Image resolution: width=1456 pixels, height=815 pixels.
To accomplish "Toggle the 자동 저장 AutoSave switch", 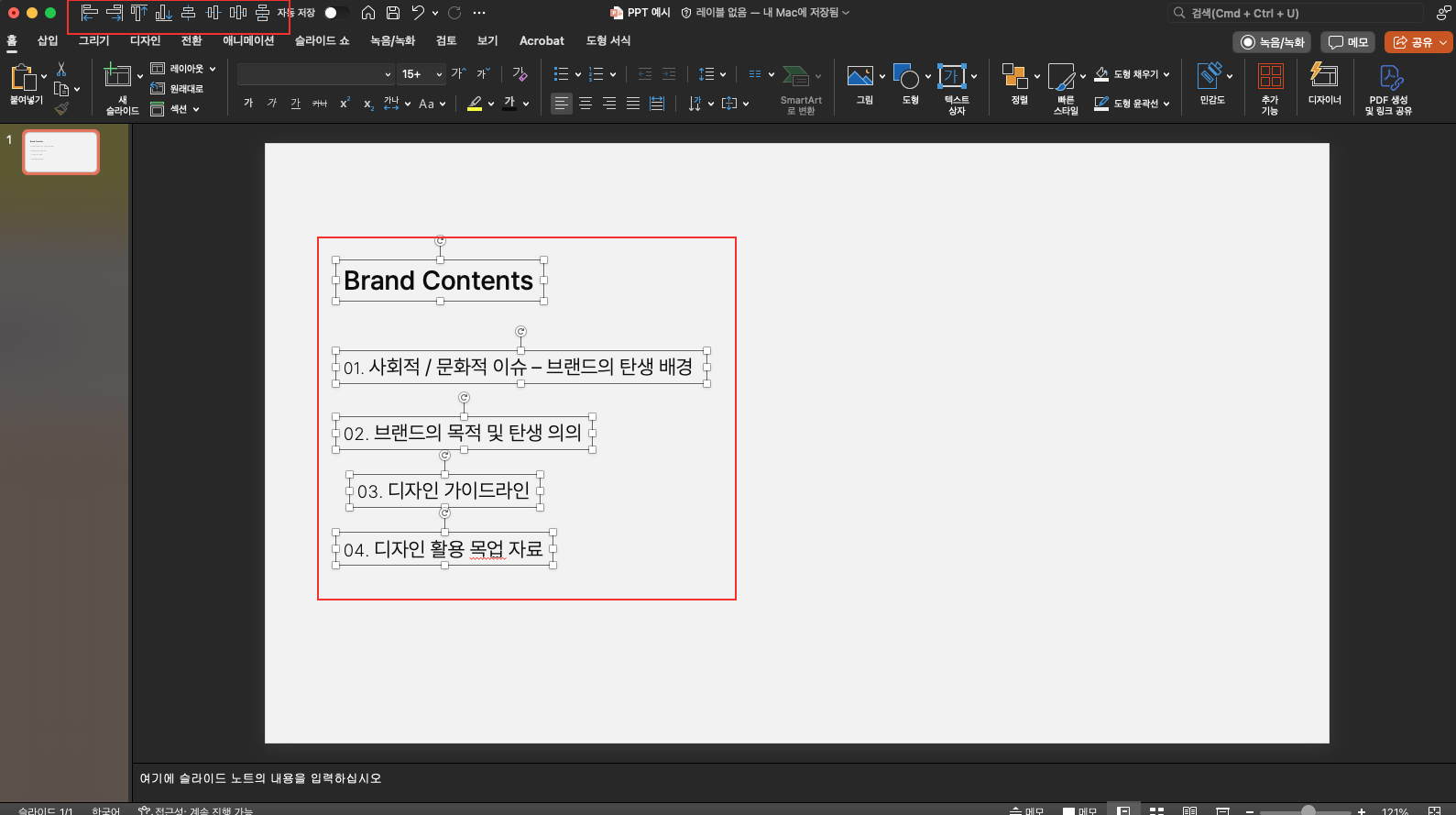I will [335, 13].
